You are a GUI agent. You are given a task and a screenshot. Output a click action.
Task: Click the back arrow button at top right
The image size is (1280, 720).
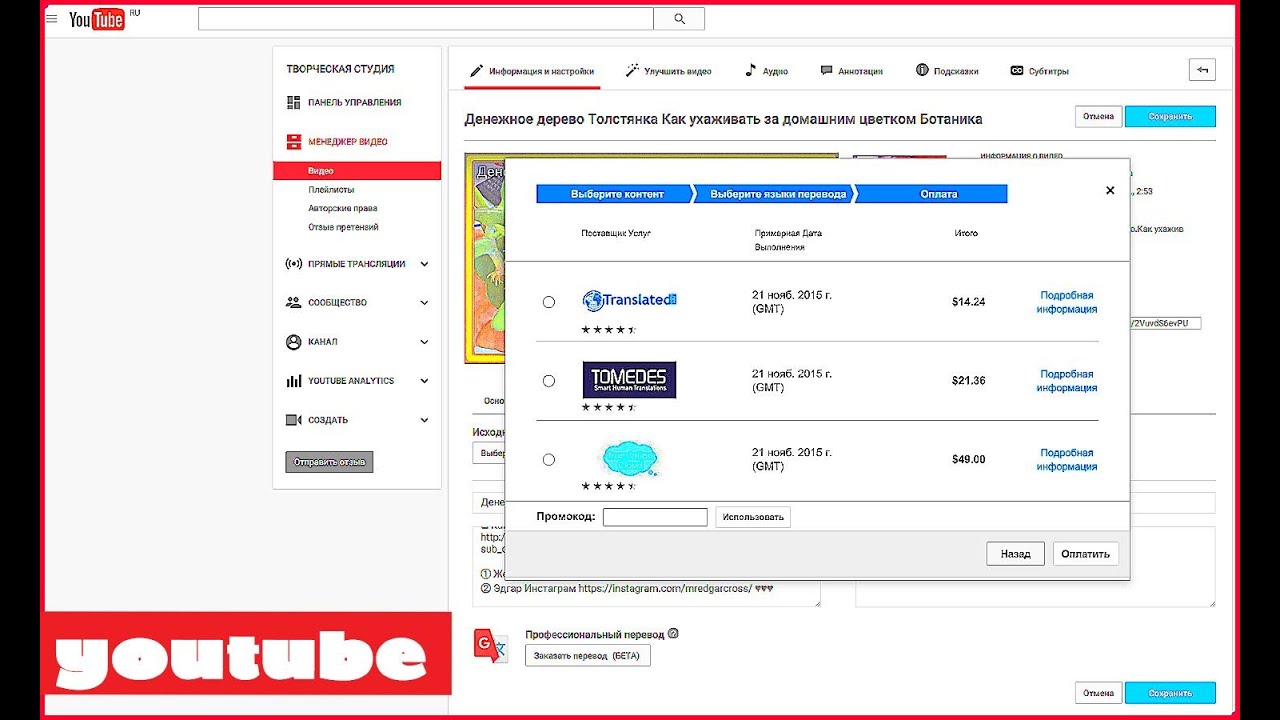1202,70
